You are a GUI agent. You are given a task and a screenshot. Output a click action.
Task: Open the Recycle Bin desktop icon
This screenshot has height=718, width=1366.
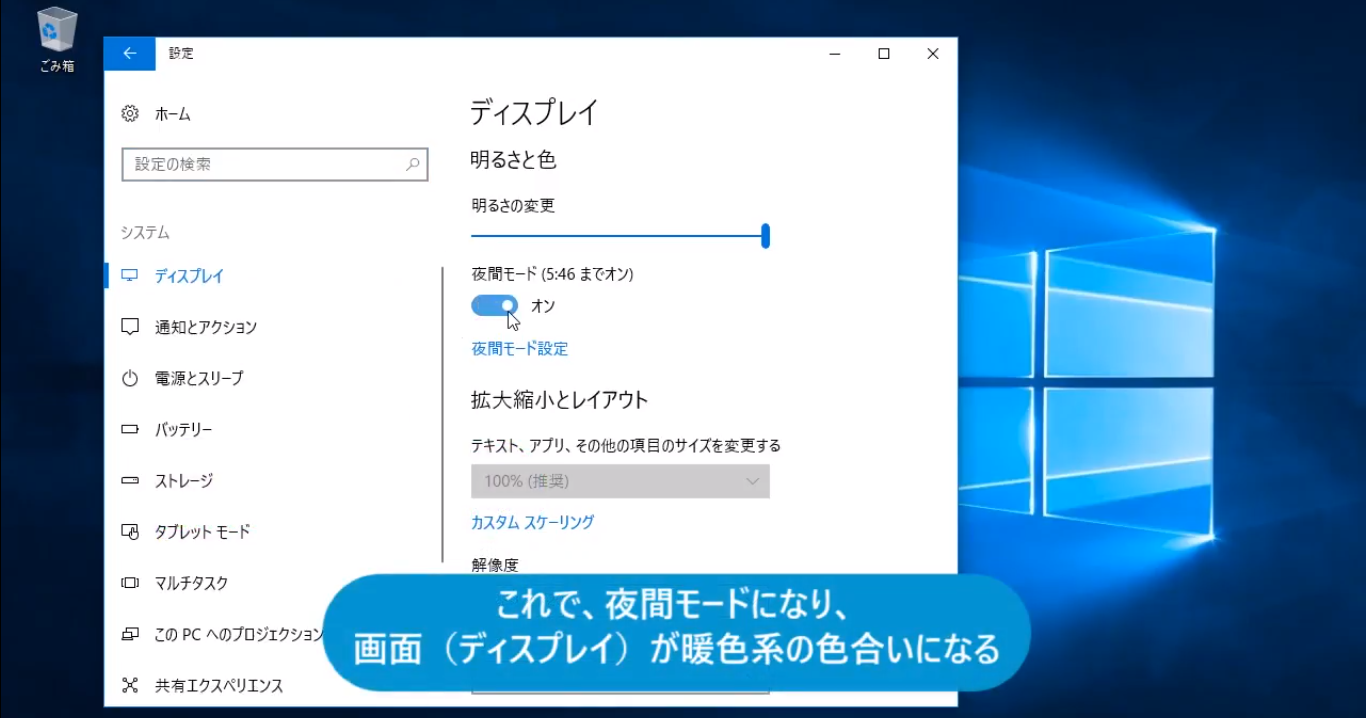[x=57, y=40]
